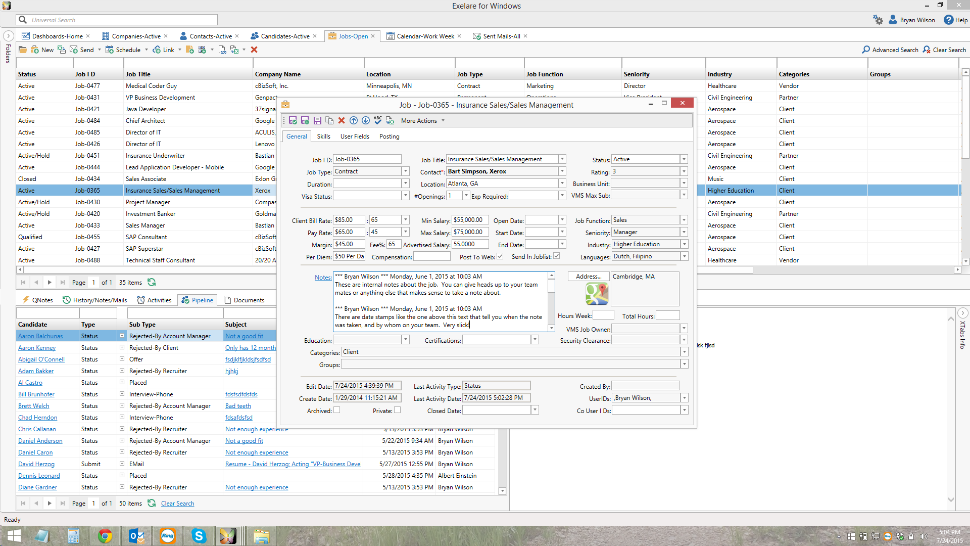Image resolution: width=970 pixels, height=546 pixels.
Task: Click the Min Salary input field
Action: coord(472,219)
